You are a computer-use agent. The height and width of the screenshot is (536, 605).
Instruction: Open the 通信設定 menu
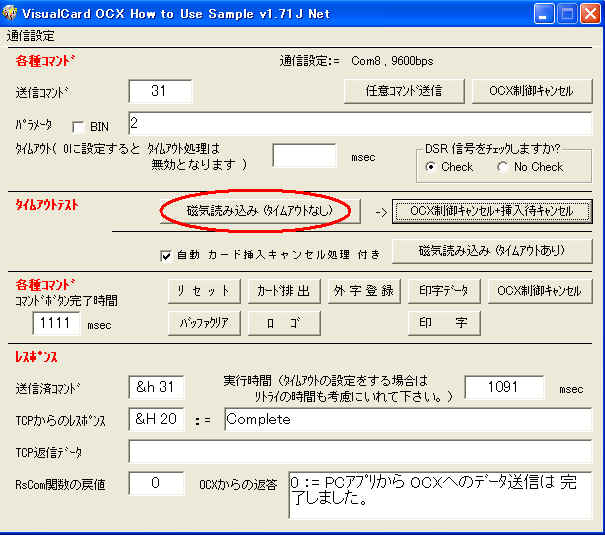pyautogui.click(x=30, y=36)
